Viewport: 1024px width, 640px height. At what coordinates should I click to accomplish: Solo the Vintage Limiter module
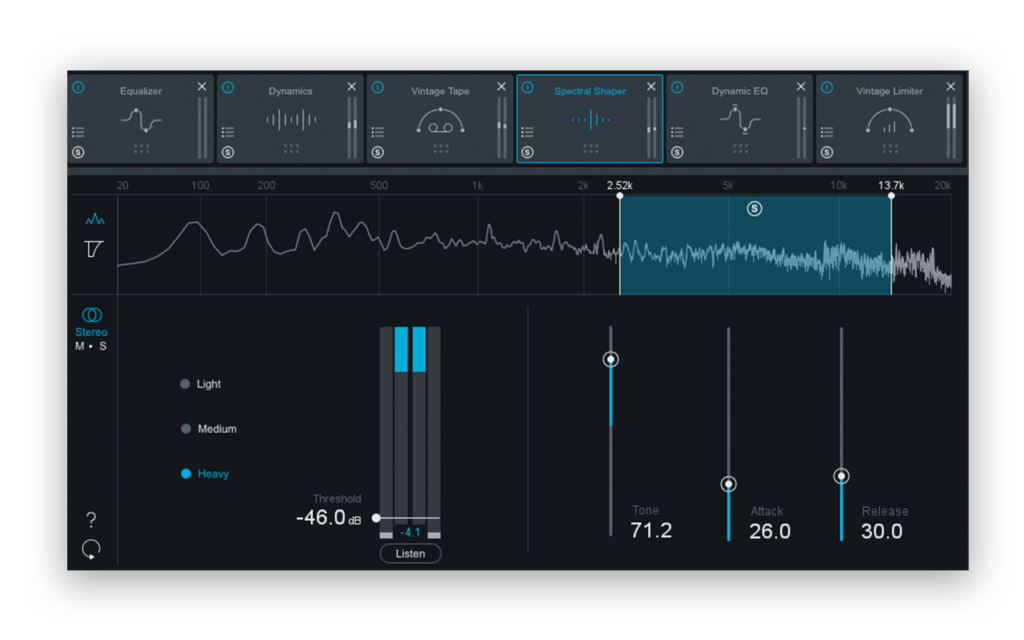pyautogui.click(x=827, y=152)
